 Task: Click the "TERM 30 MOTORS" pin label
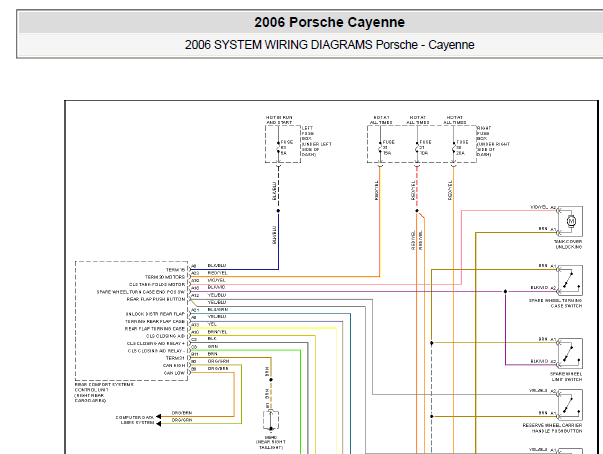click(x=165, y=277)
